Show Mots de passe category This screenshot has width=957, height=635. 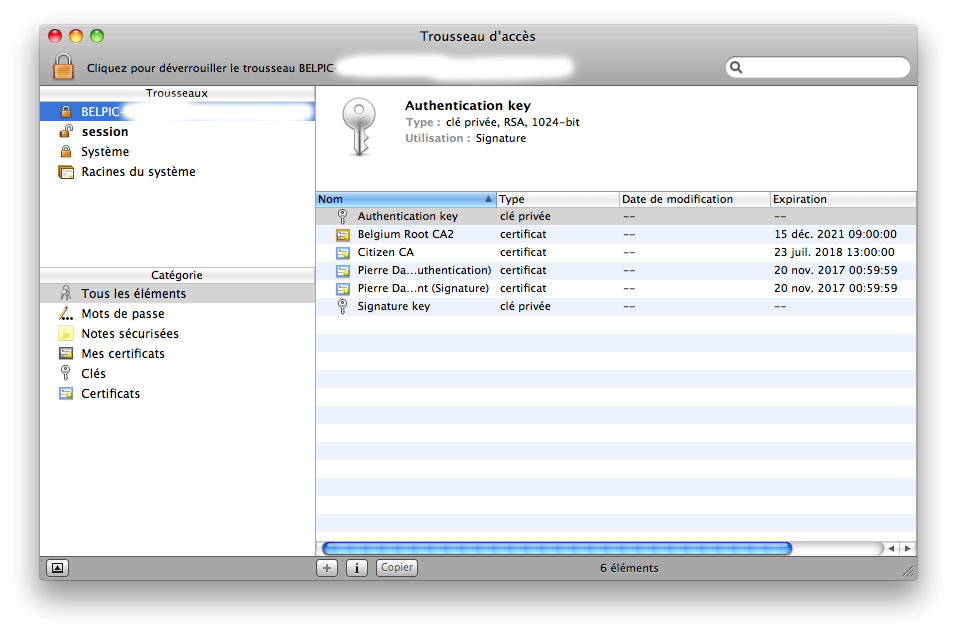(123, 313)
